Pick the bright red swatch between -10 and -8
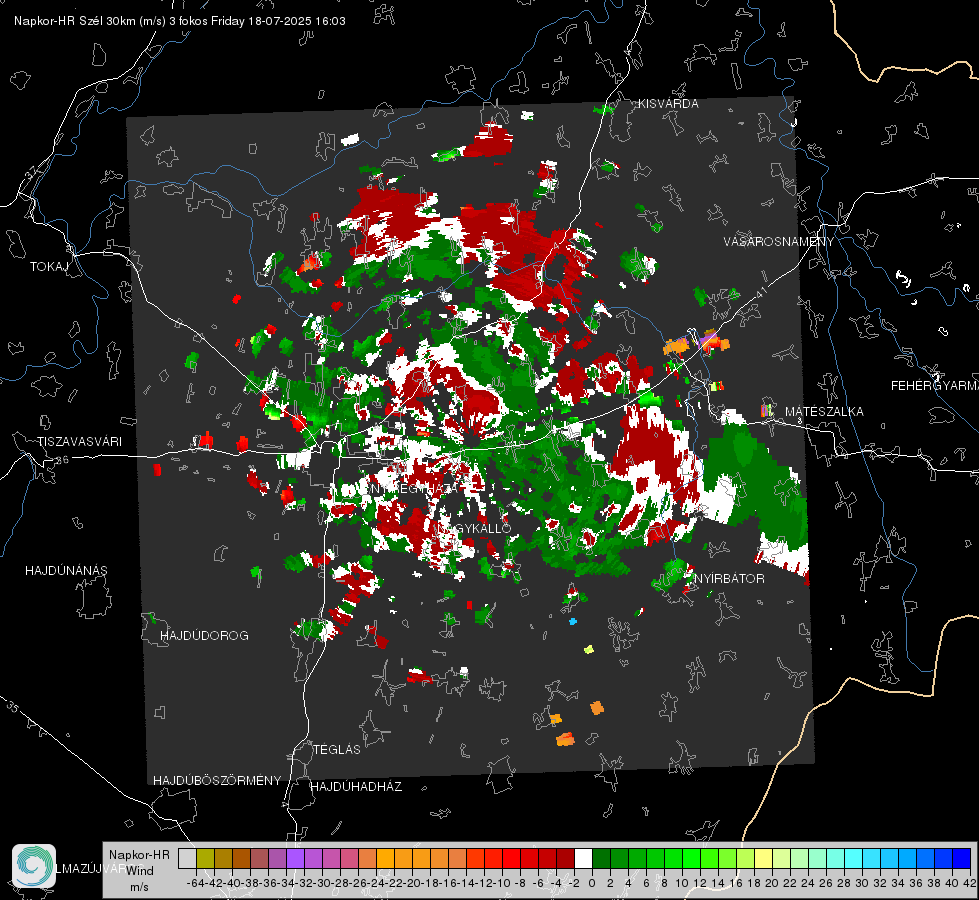 pos(511,858)
